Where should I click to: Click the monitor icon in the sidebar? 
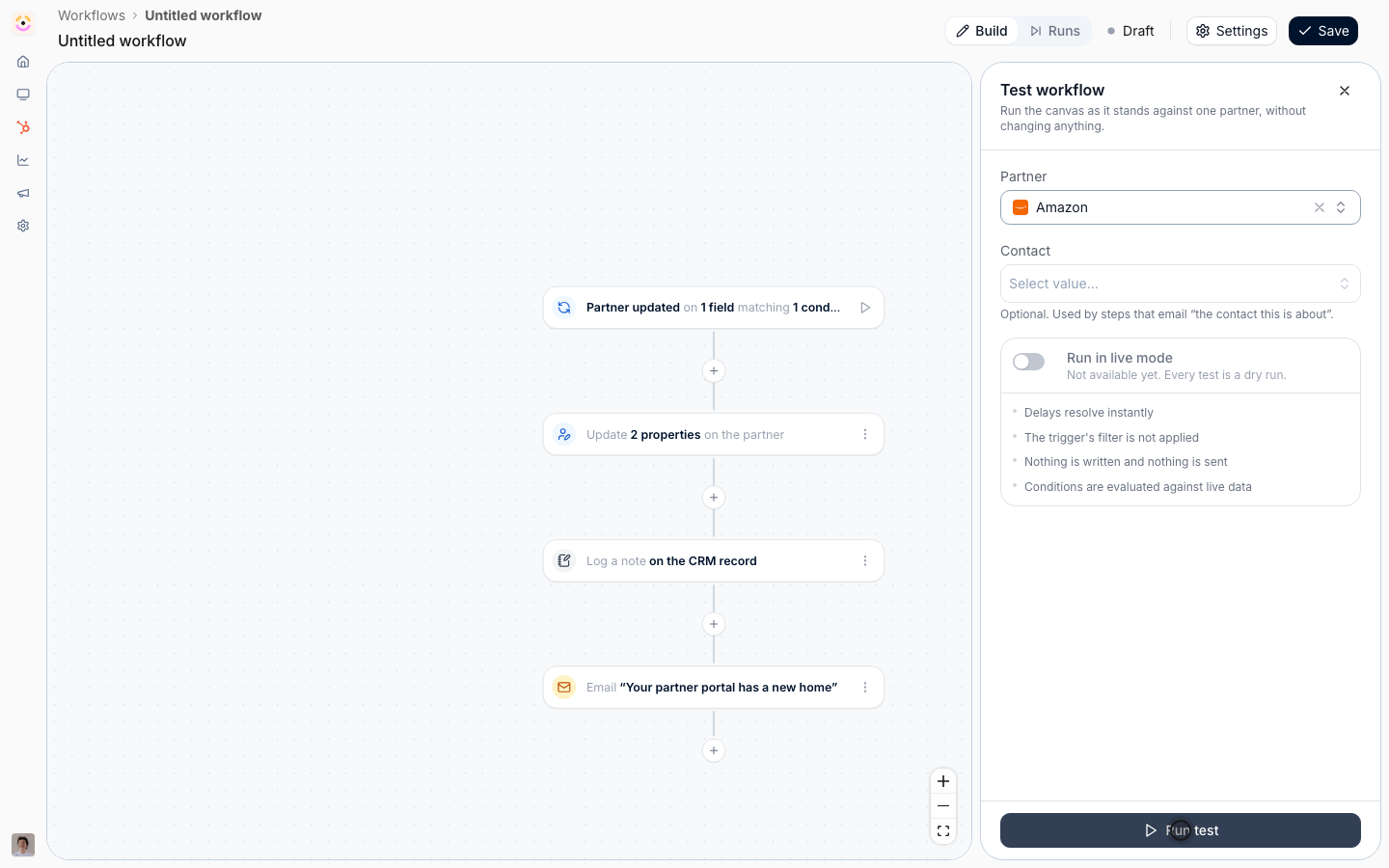tap(23, 95)
